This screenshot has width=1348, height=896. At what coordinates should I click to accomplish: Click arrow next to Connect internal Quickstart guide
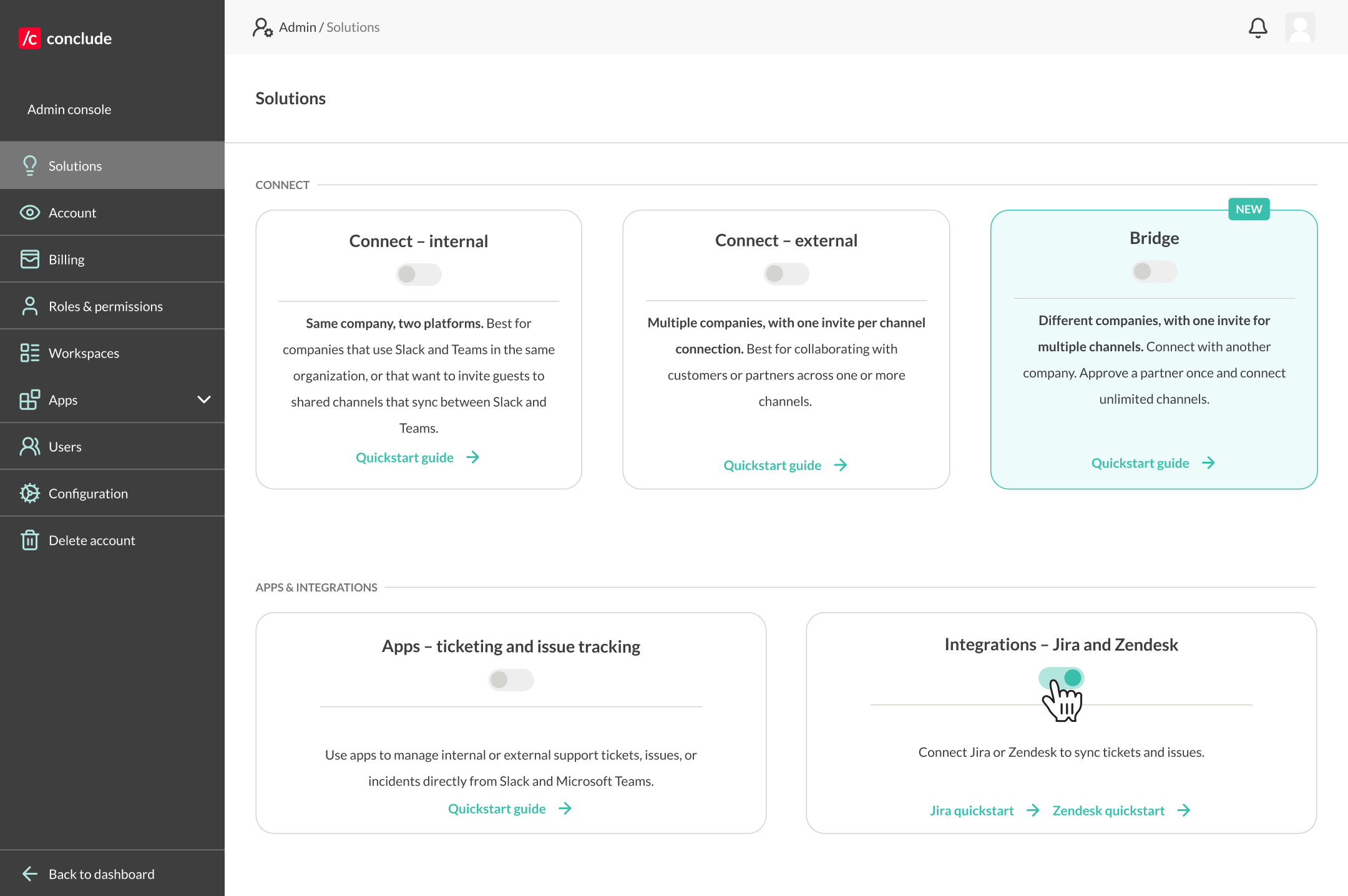(473, 457)
